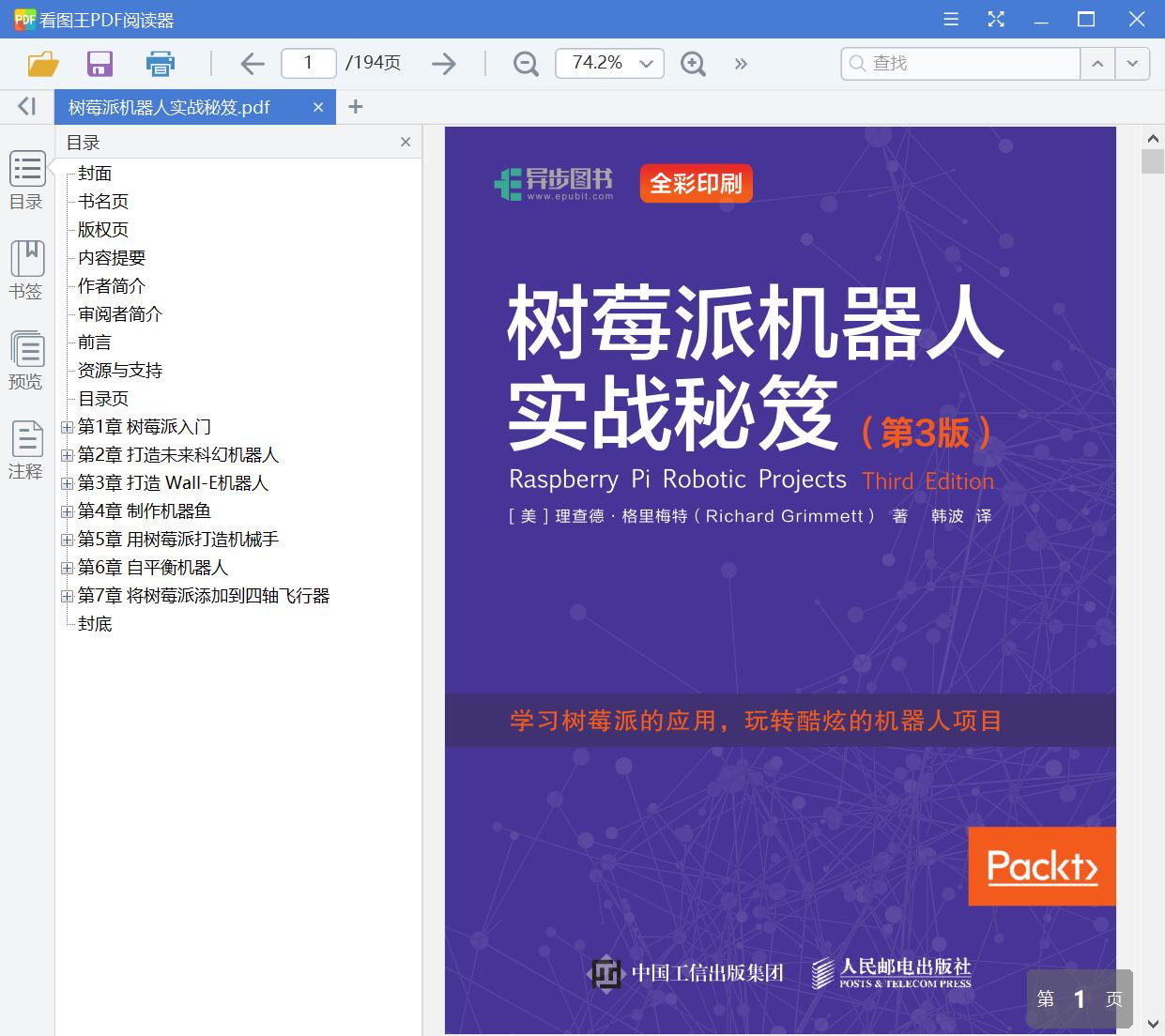Select 目录页 in the outline

(x=103, y=399)
